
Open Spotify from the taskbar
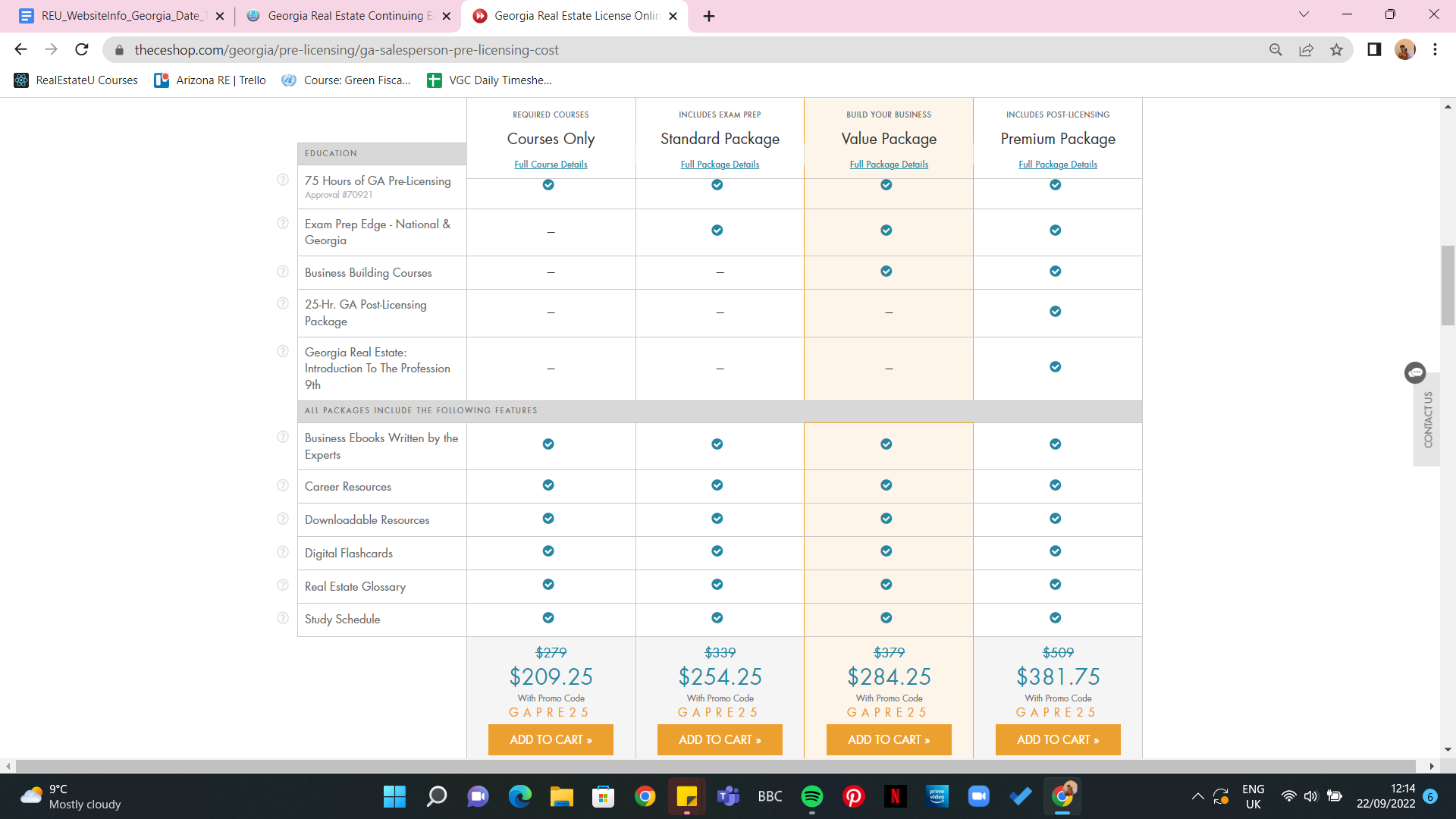pos(812,796)
